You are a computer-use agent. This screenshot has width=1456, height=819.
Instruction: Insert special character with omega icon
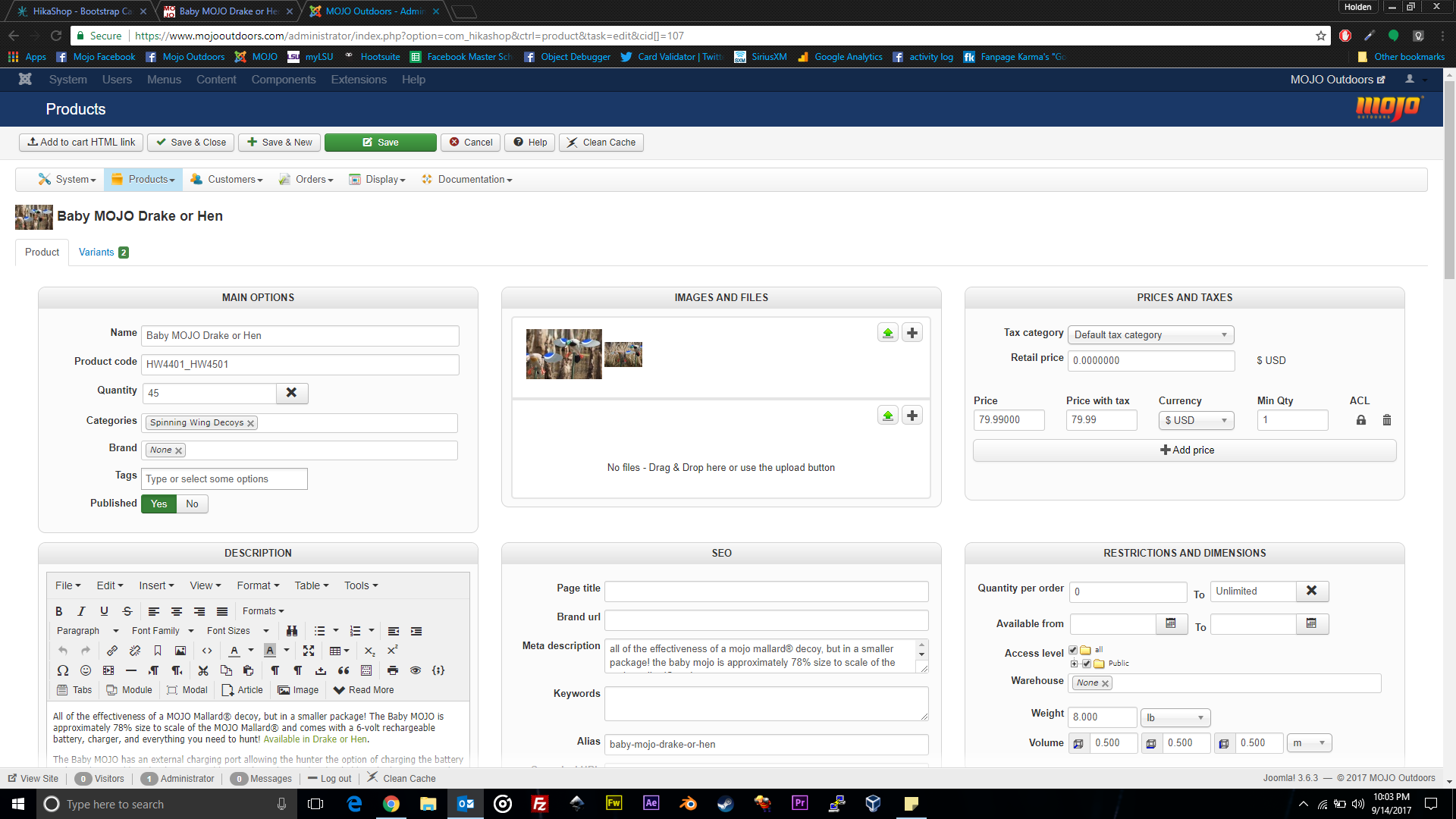pos(63,670)
